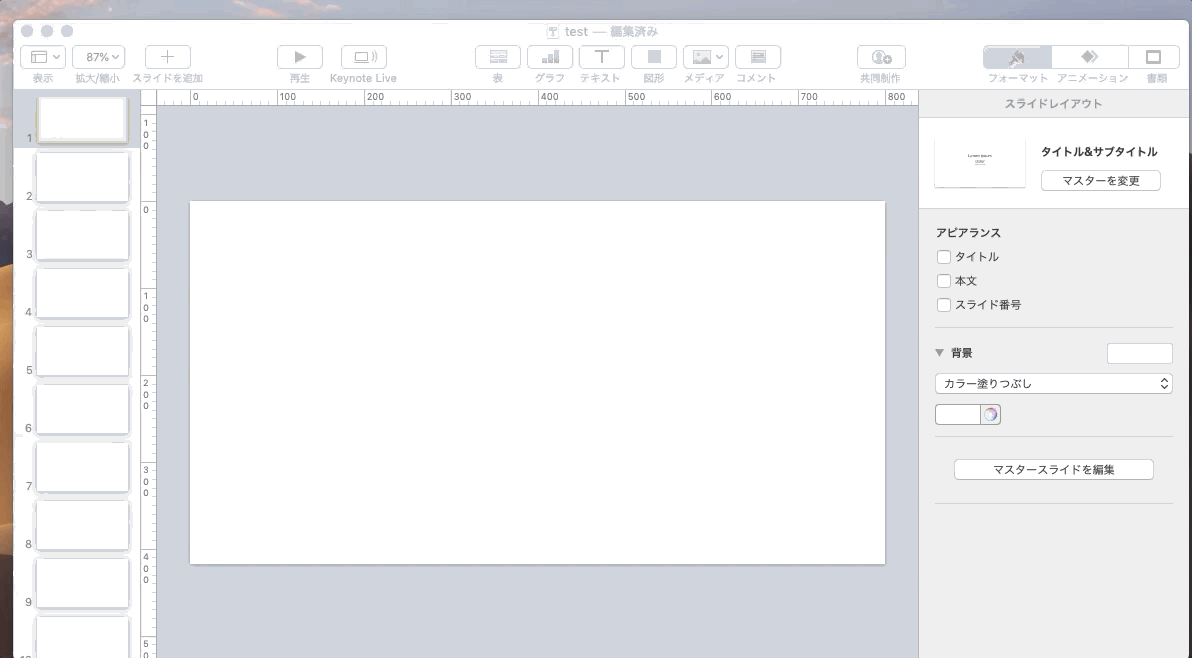
Task: Add a text box with テキスト icon
Action: pos(601,57)
